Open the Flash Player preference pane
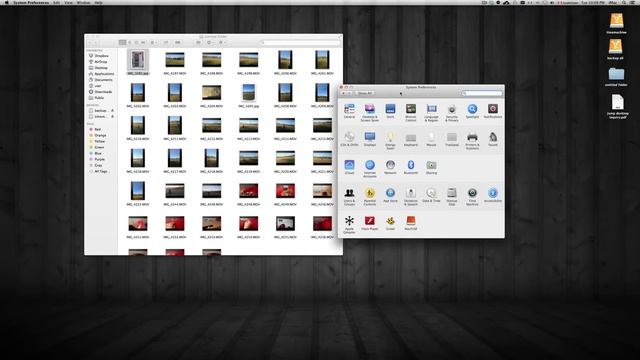 click(x=370, y=223)
